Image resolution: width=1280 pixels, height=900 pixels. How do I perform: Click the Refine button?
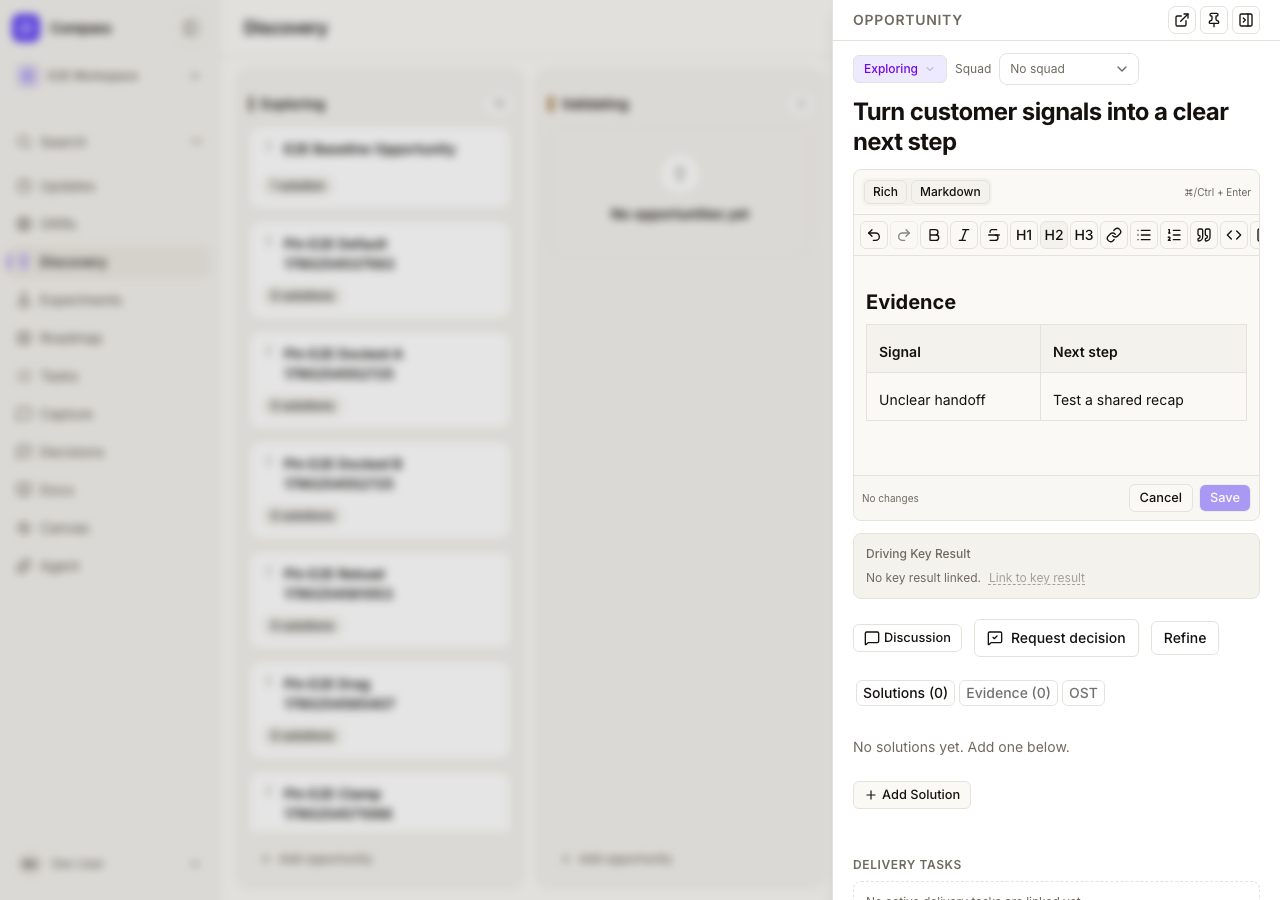[1185, 638]
